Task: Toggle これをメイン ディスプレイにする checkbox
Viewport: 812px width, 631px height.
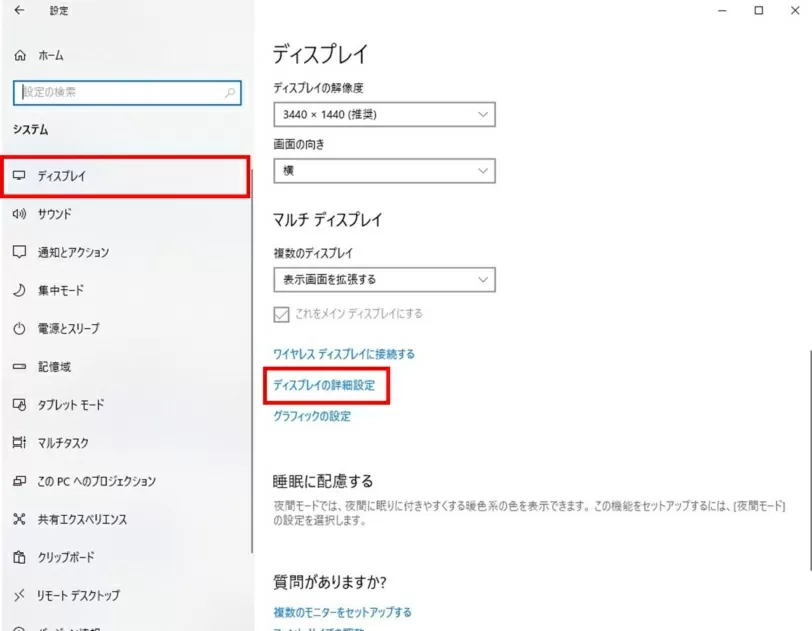Action: pyautogui.click(x=281, y=314)
